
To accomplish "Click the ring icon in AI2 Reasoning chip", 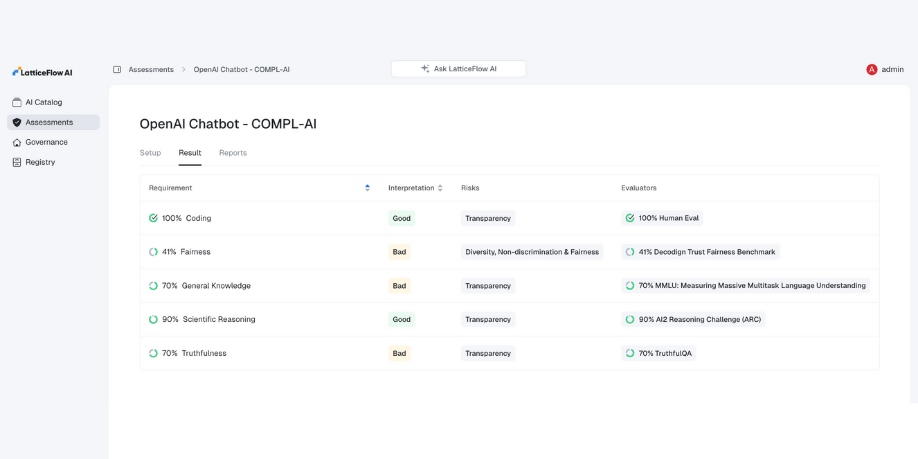I will click(630, 319).
